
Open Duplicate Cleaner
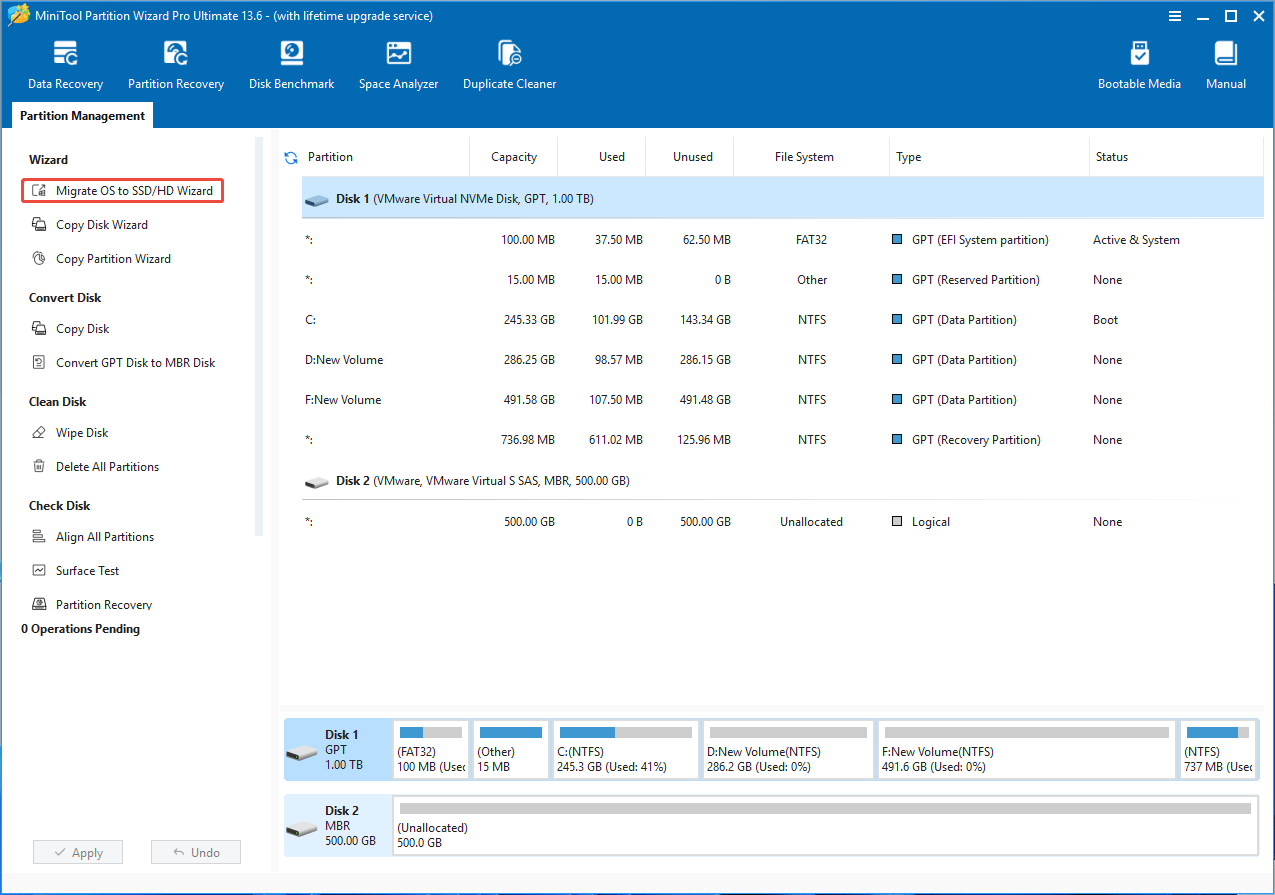[x=509, y=65]
